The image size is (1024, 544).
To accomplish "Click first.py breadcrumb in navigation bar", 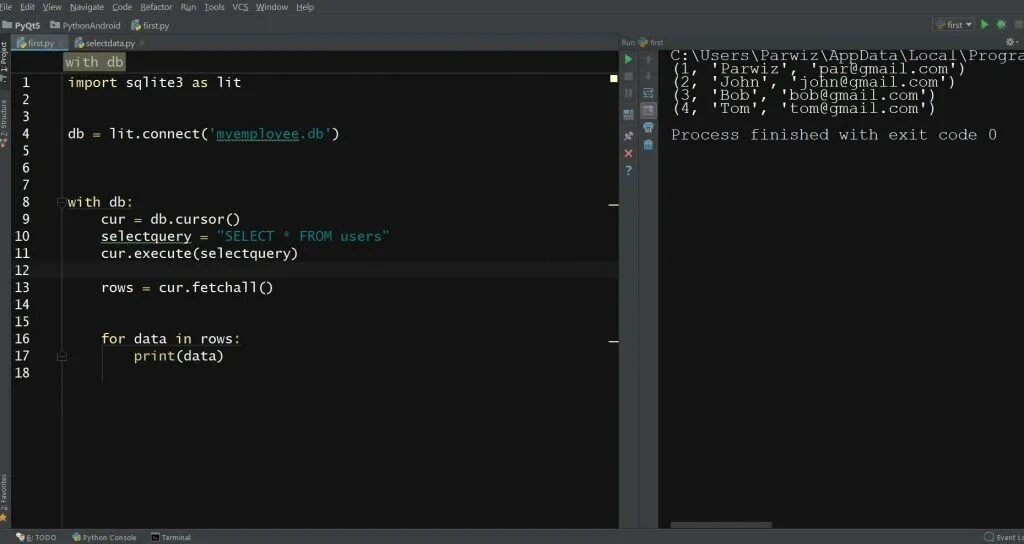I will click(150, 25).
